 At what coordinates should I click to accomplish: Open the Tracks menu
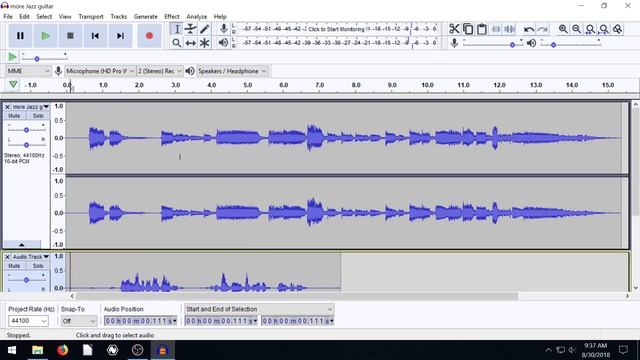[118, 17]
